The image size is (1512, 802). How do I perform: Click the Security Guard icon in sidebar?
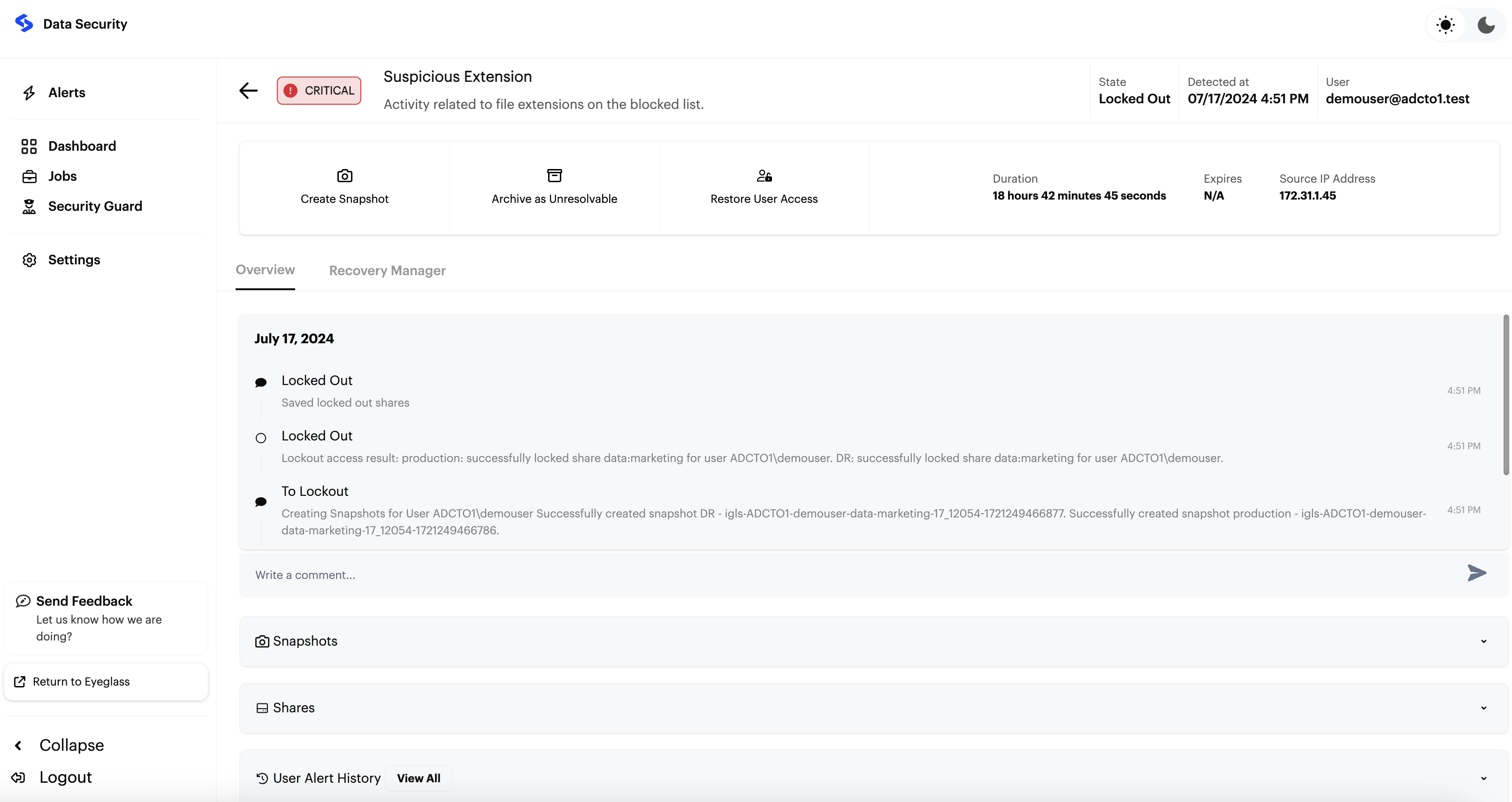[x=30, y=207]
